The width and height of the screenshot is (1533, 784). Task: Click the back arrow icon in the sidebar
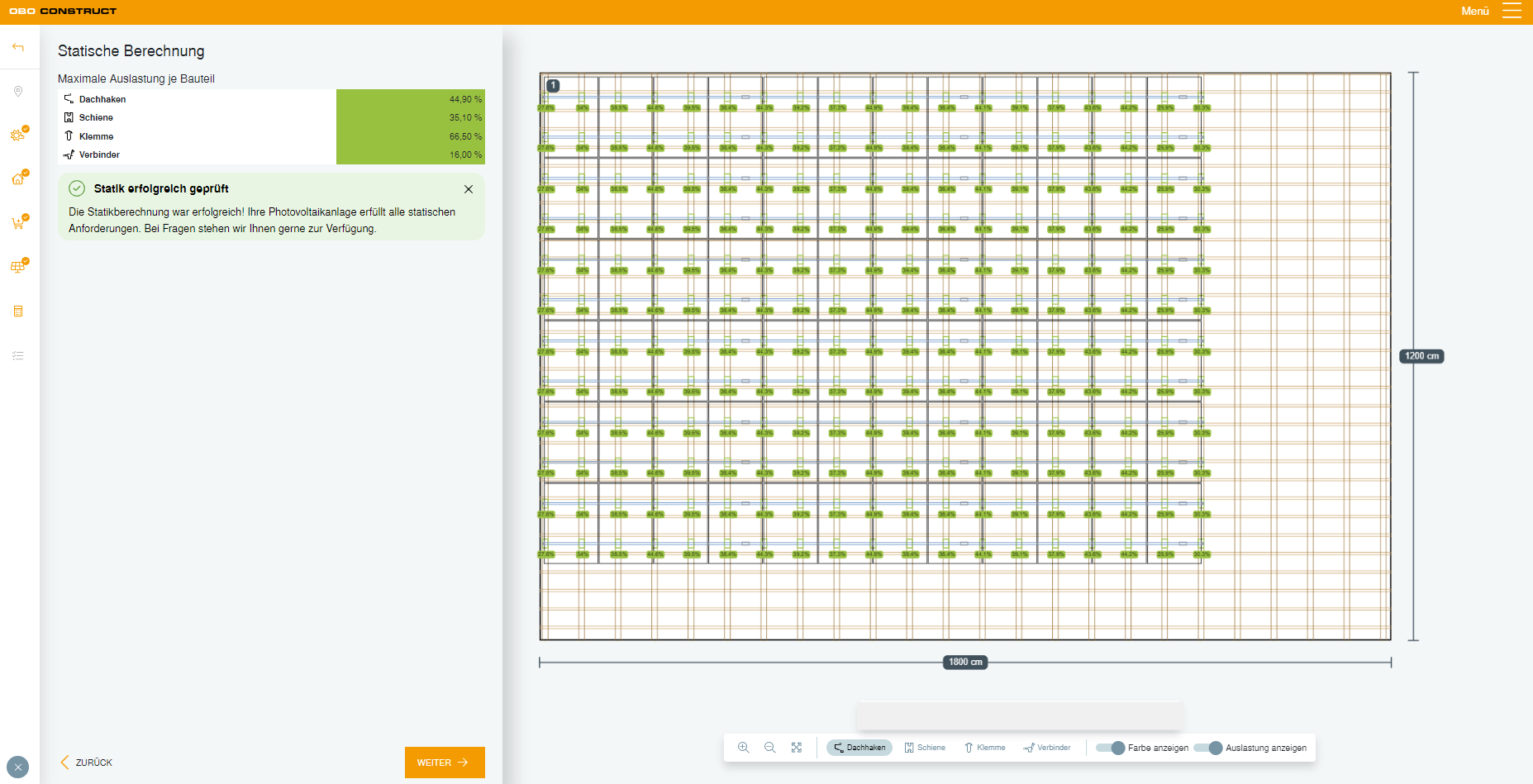18,47
